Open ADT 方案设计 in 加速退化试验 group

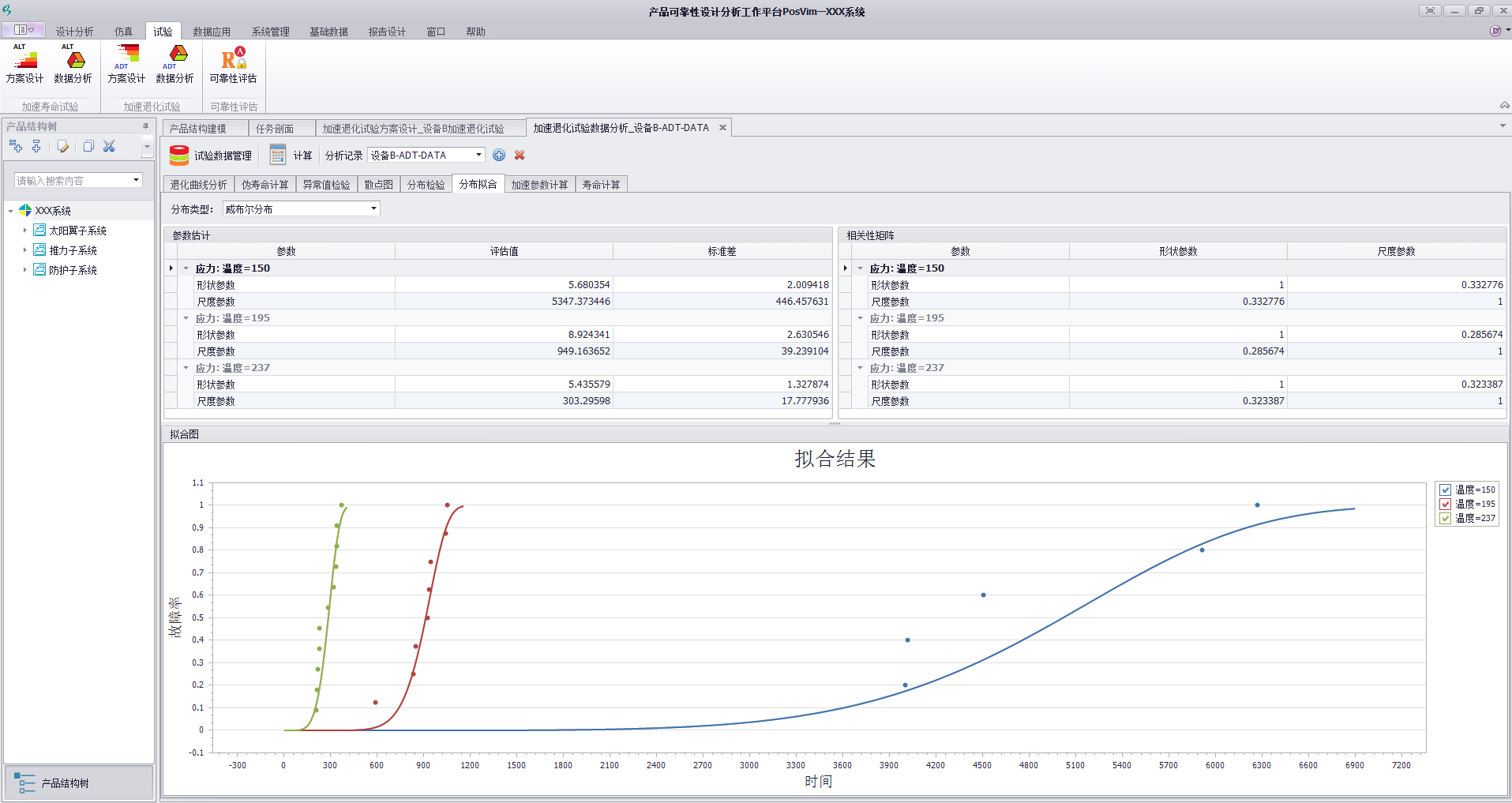click(x=126, y=64)
